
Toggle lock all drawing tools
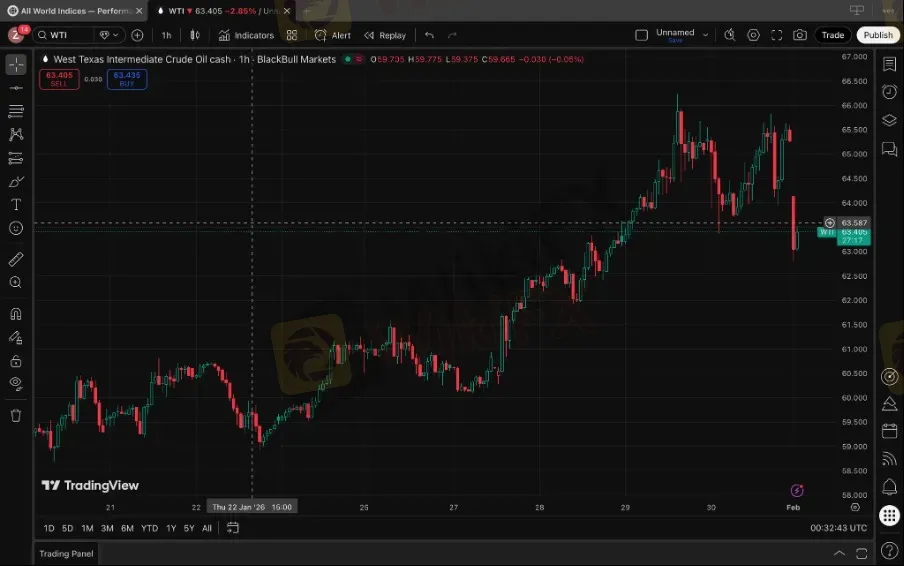[16, 361]
